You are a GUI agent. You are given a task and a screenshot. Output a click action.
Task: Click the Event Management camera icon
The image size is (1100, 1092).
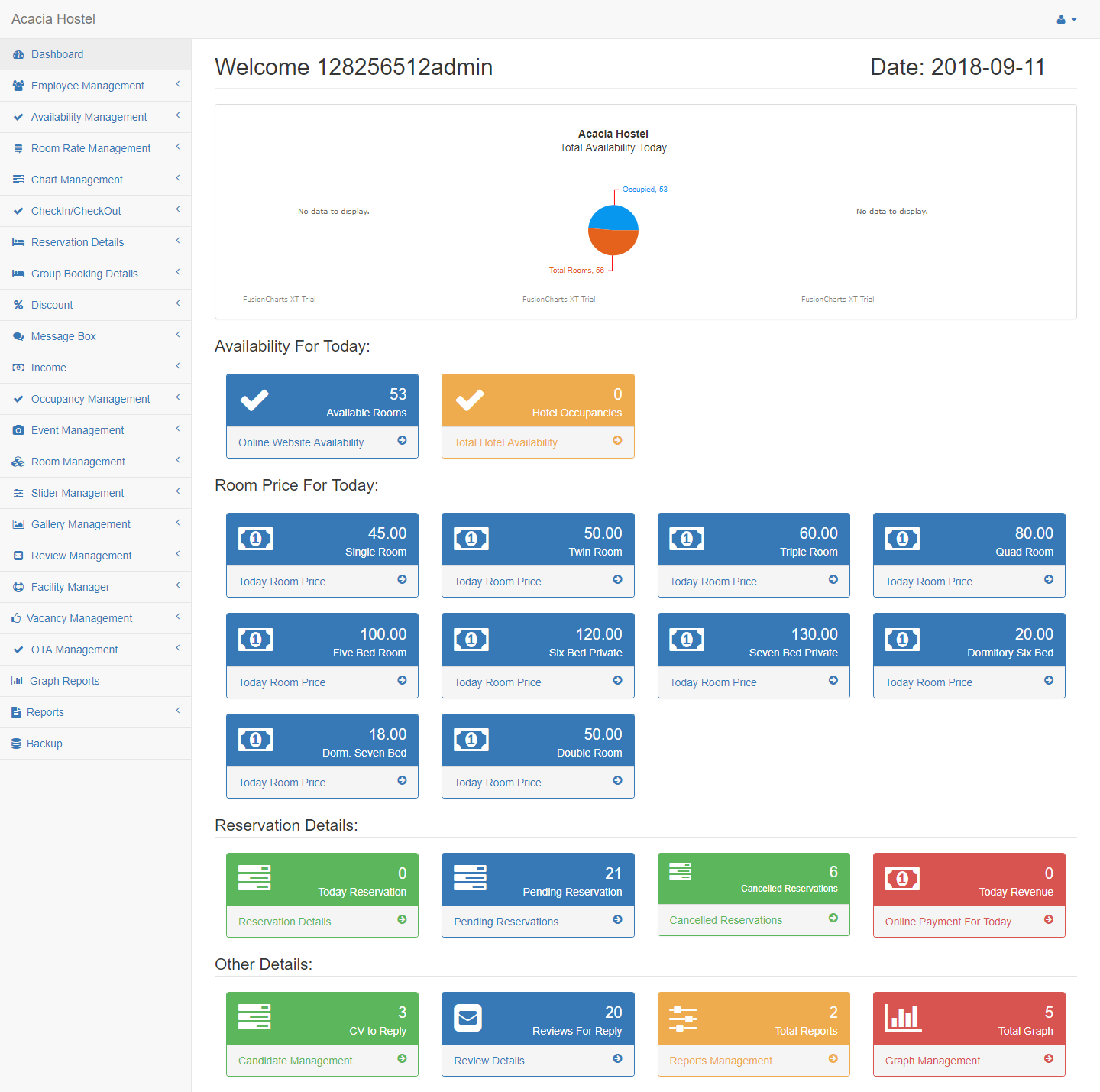(18, 430)
